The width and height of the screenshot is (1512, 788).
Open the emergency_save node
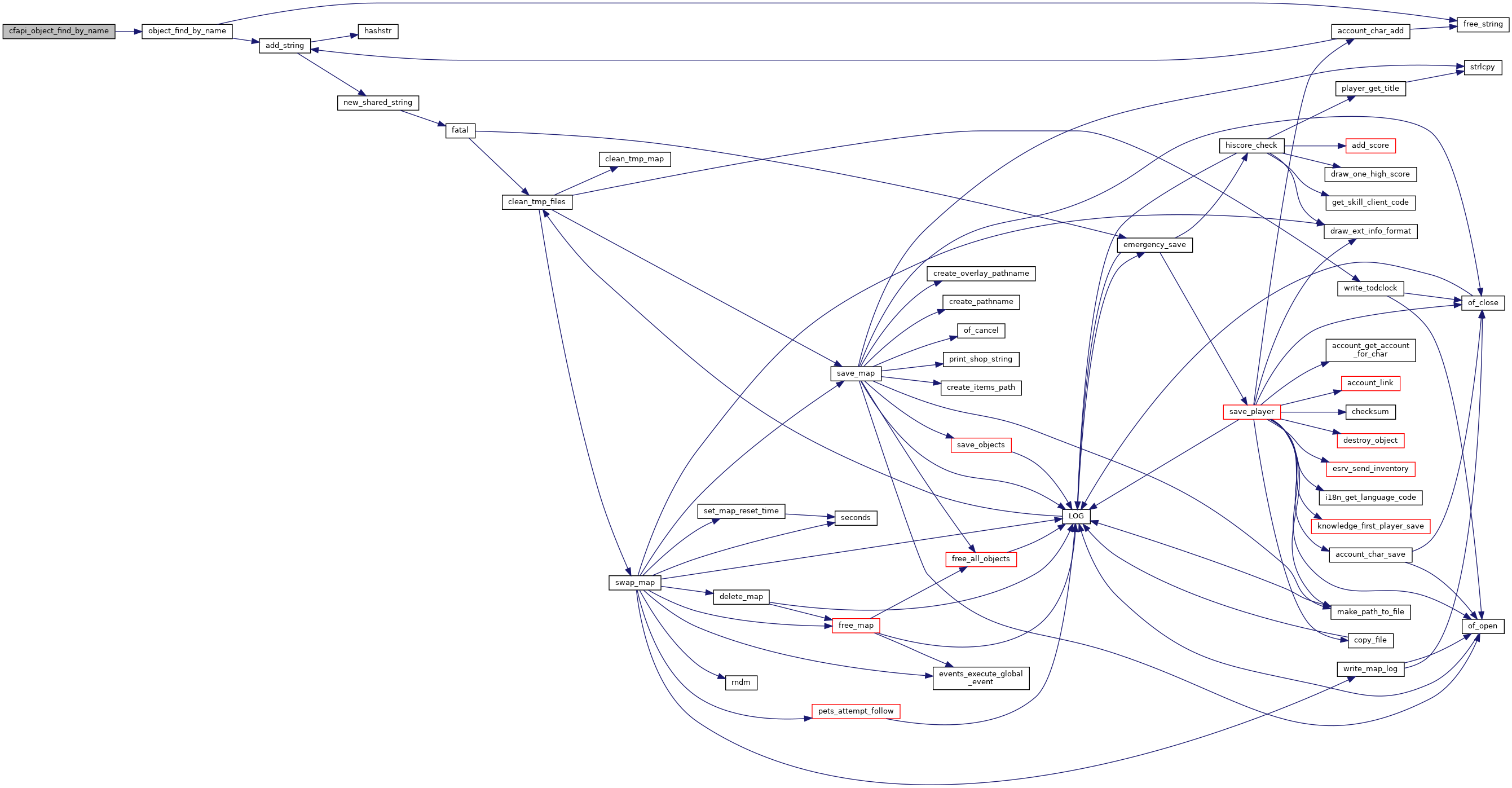(x=1155, y=245)
